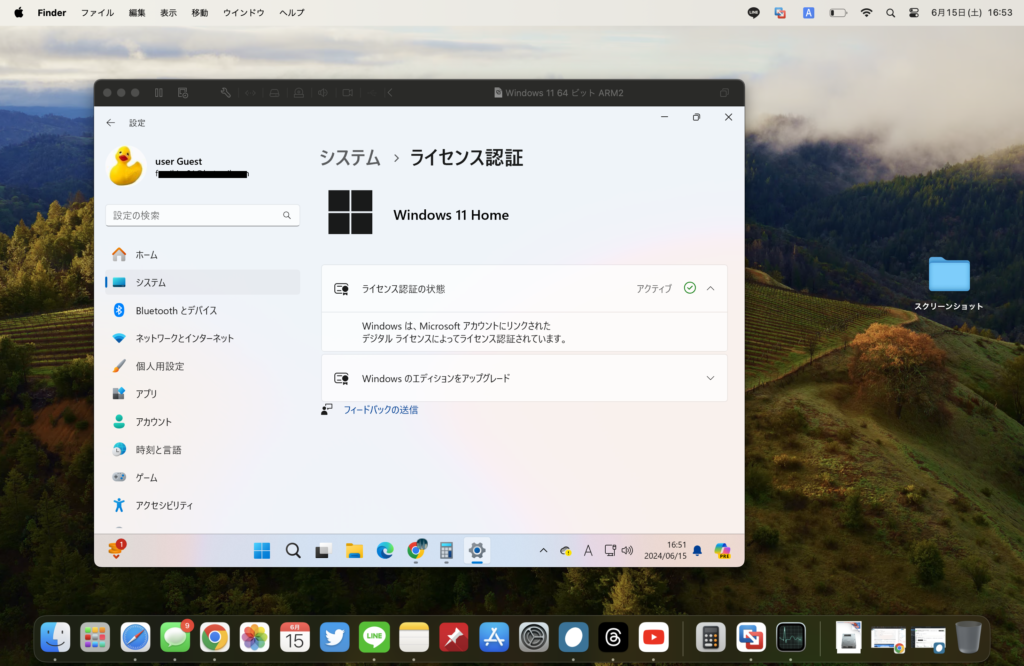Open ネットワークとインターネット settings category
Viewport: 1024px width, 666px height.
click(184, 338)
